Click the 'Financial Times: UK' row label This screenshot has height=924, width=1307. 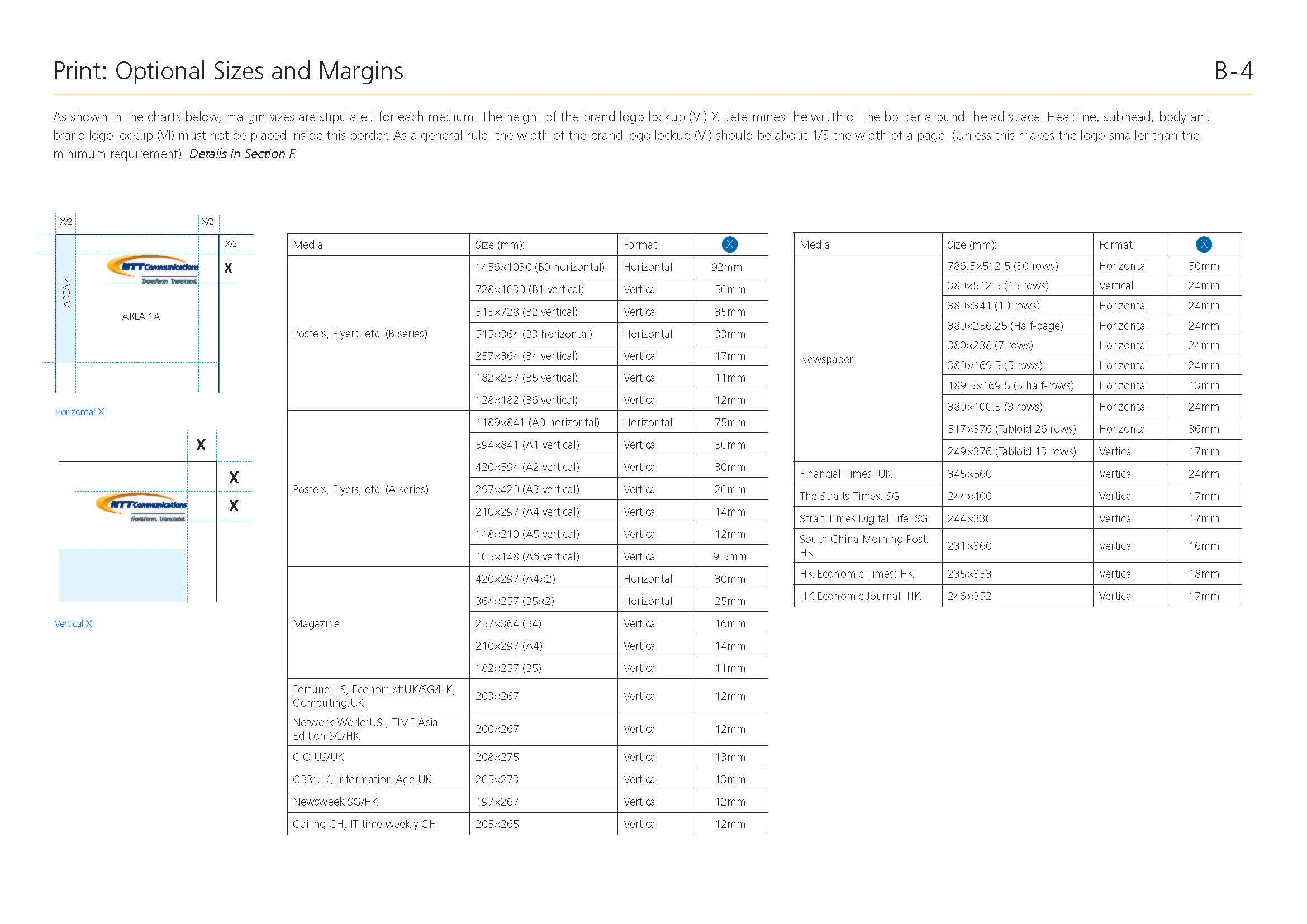pos(845,473)
